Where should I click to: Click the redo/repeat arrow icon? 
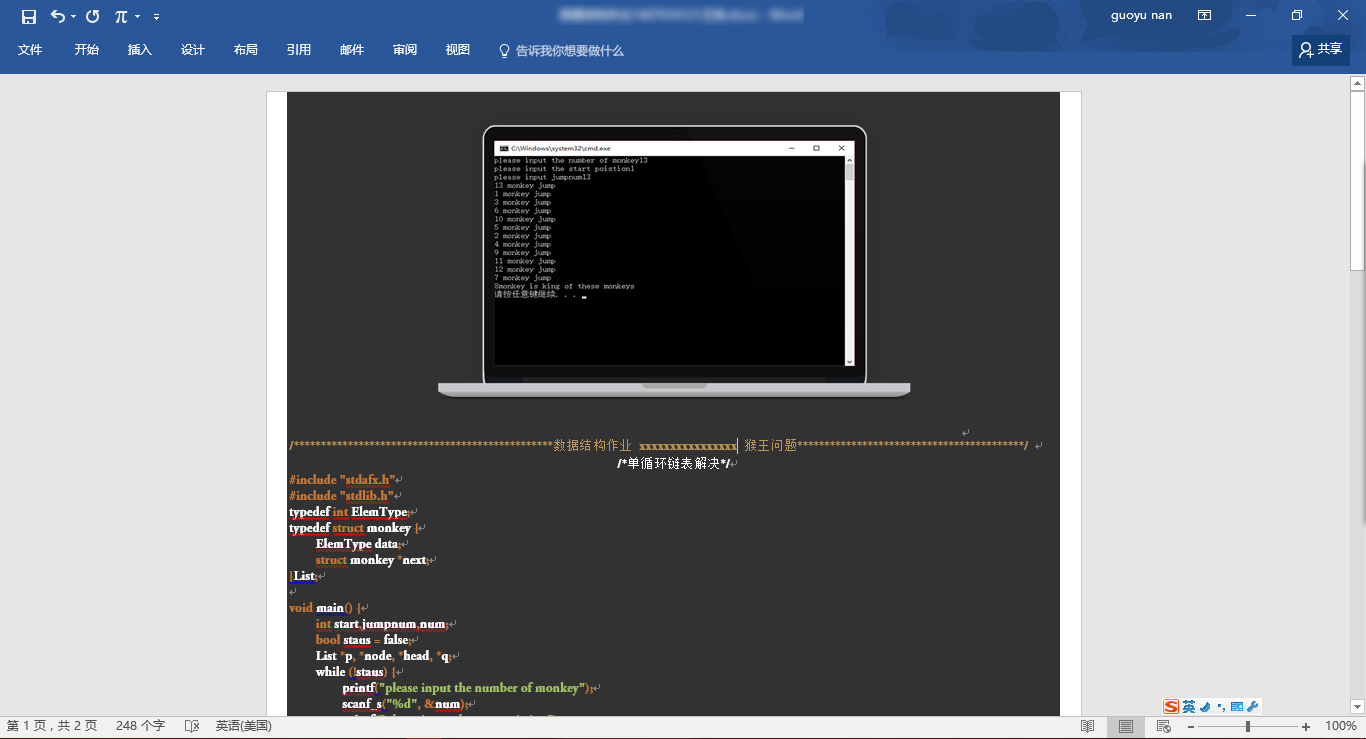[93, 16]
